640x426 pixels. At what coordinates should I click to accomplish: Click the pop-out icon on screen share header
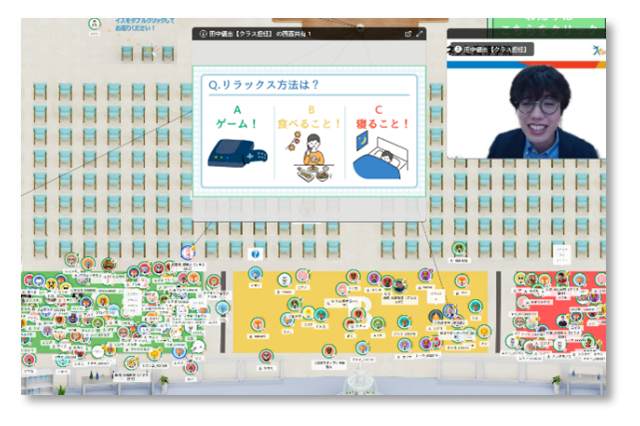click(x=408, y=33)
